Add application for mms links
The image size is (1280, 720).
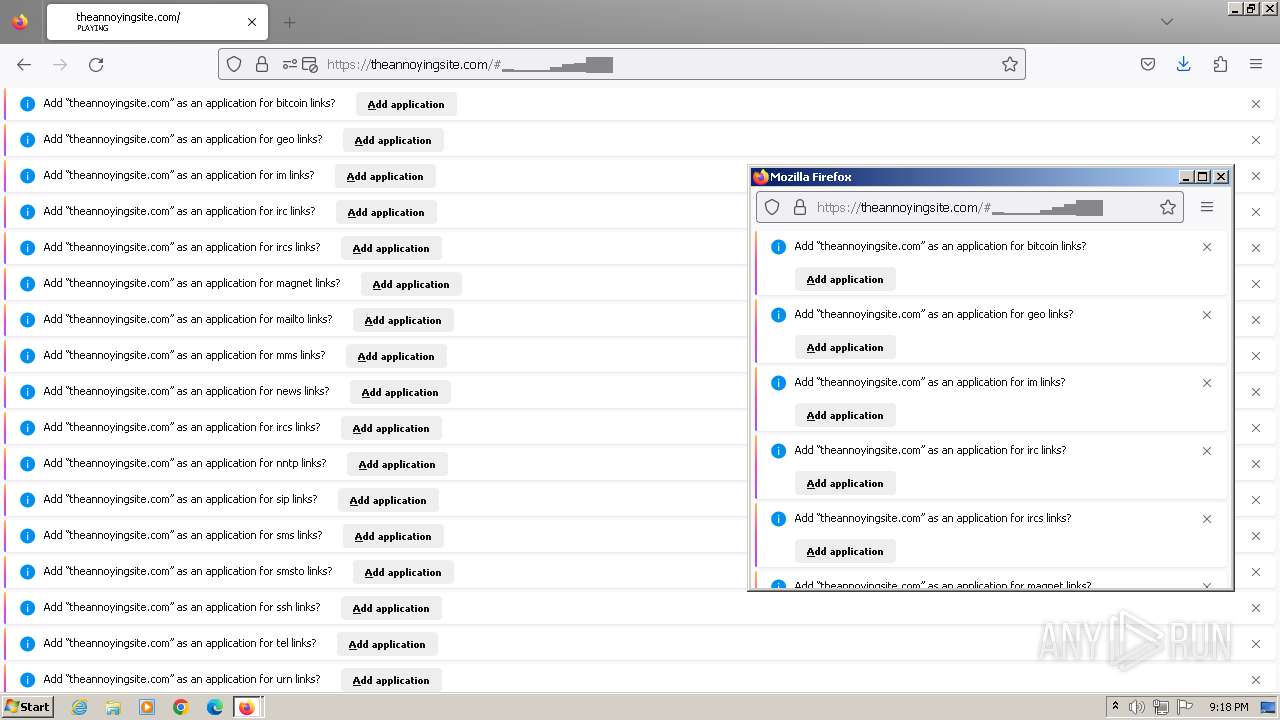(x=396, y=356)
